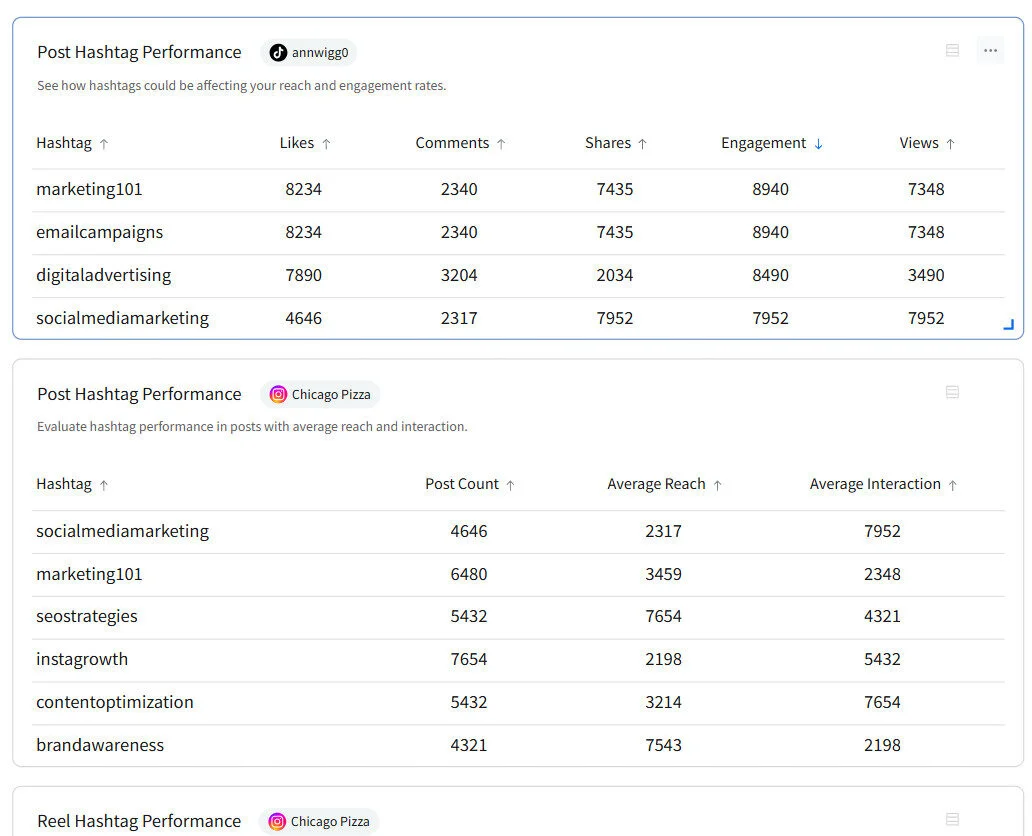1032x836 pixels.
Task: Select the Chicago Pizza account badge
Action: (x=320, y=394)
